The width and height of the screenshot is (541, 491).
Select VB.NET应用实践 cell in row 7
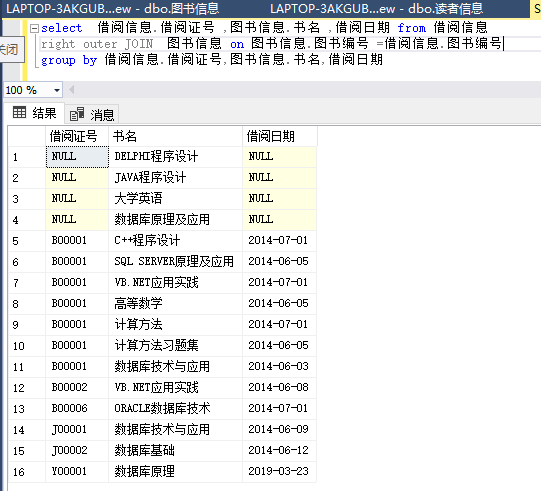pos(176,283)
